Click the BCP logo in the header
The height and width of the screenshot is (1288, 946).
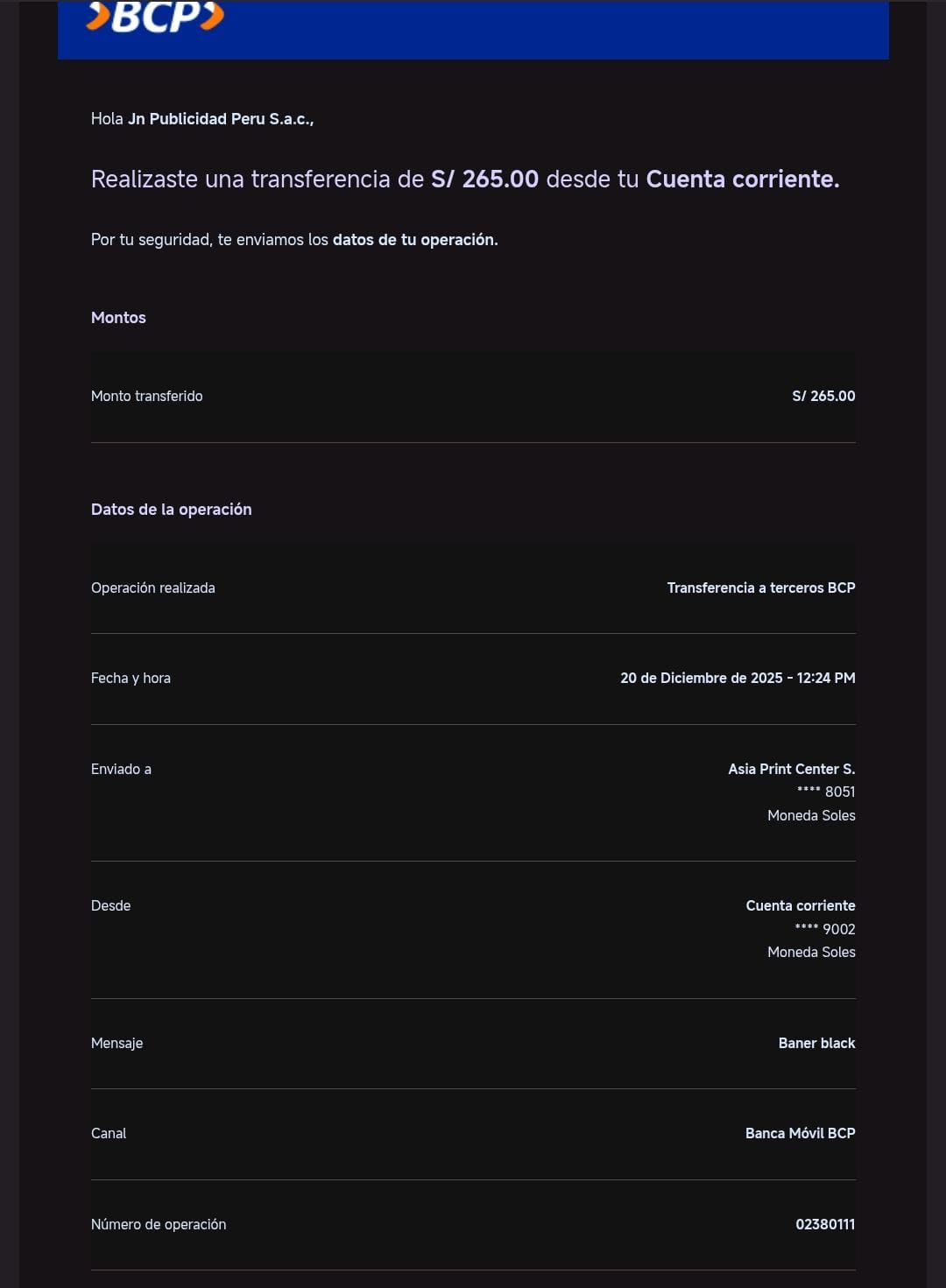155,18
